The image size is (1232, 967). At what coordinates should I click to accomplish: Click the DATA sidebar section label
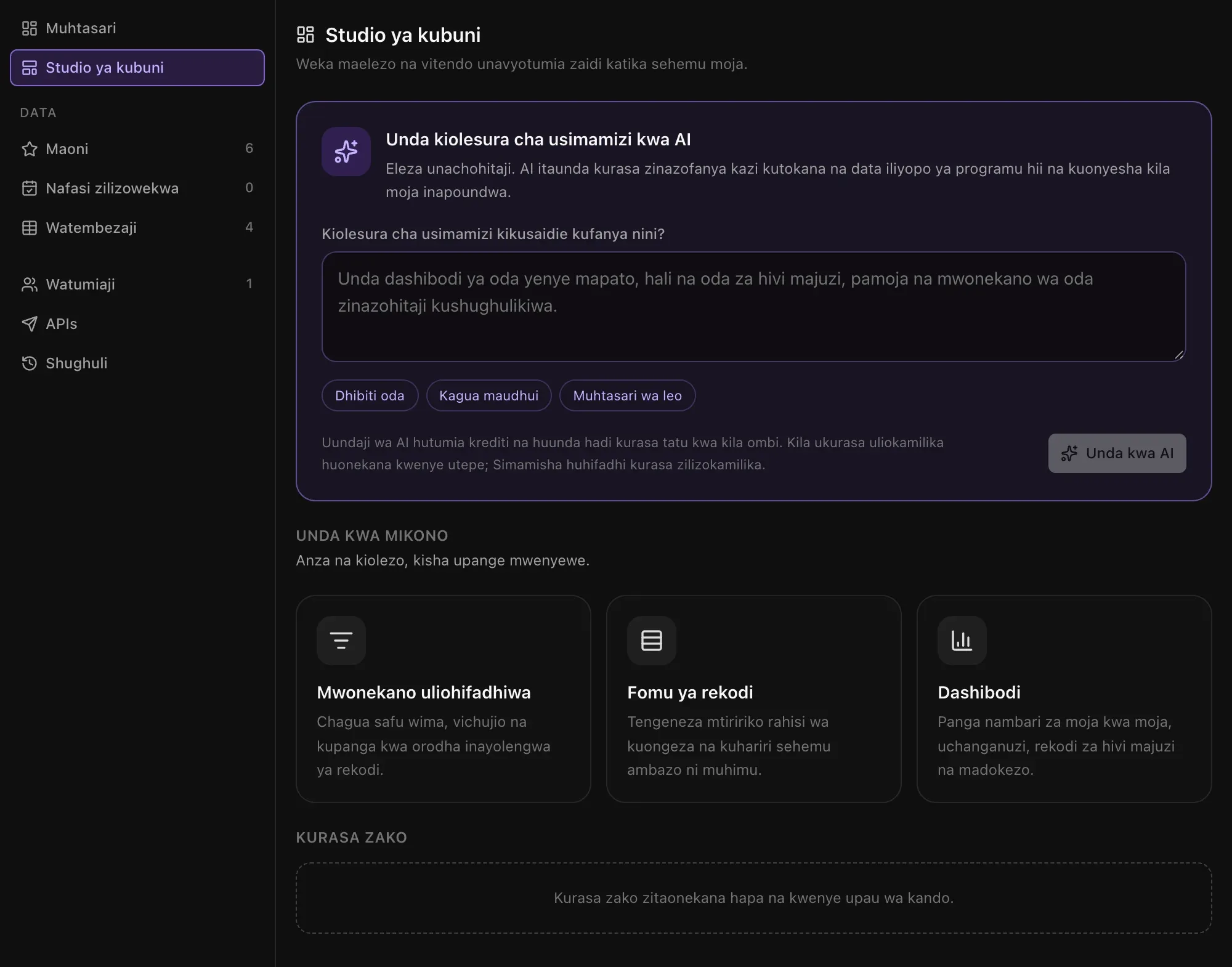38,113
